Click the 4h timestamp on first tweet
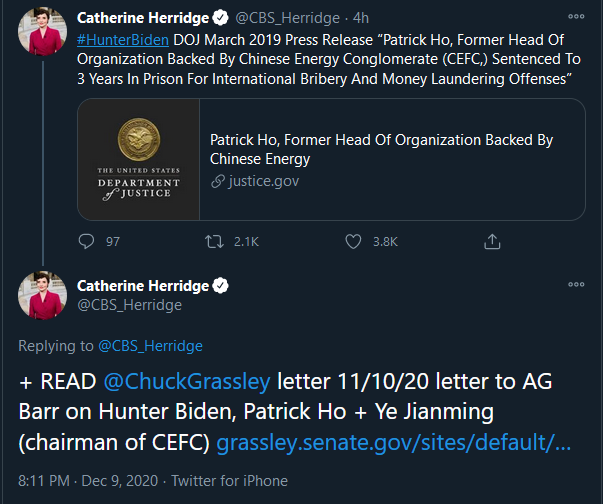Image resolution: width=603 pixels, height=504 pixels. [361, 18]
